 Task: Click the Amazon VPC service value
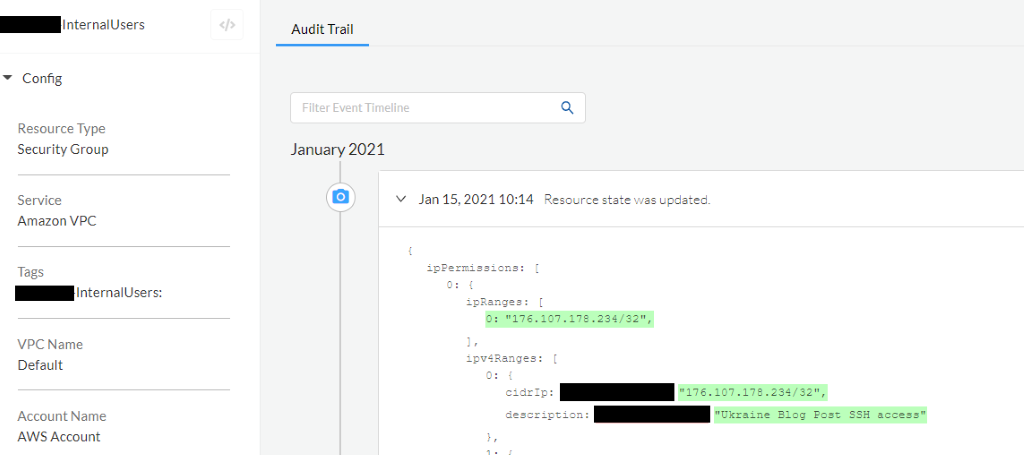coord(57,221)
